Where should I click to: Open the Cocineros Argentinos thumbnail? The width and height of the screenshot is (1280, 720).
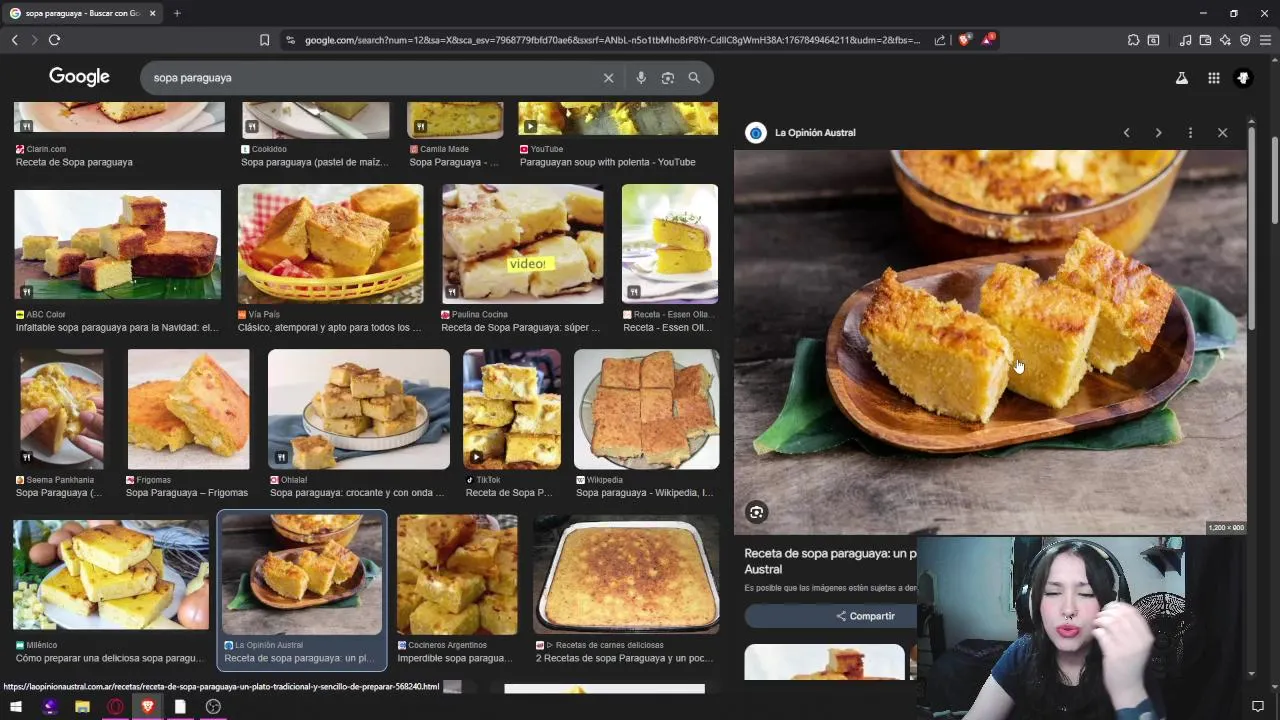(457, 575)
